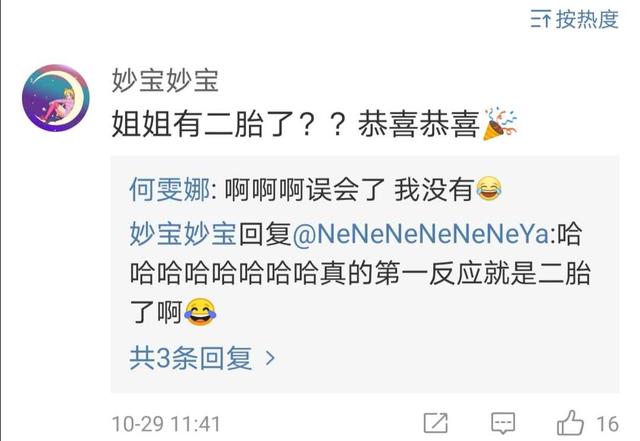The width and height of the screenshot is (640, 441).
Task: Tap the like count 16
Action: (607, 424)
